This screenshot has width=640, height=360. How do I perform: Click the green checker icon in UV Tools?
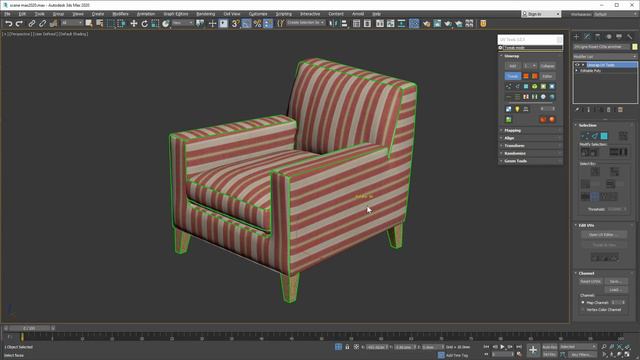(x=509, y=120)
